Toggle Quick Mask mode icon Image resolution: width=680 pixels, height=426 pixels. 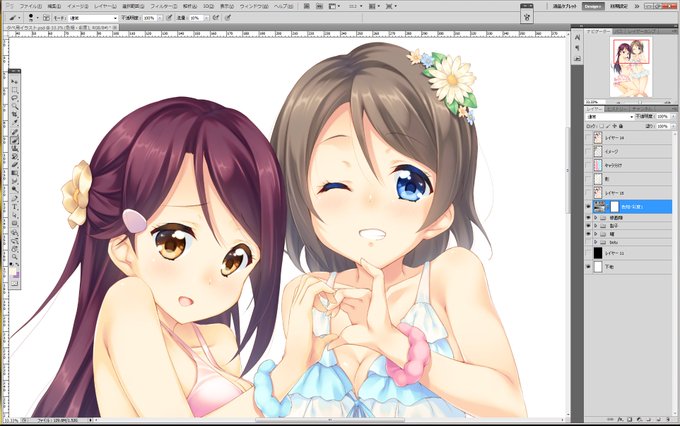pyautogui.click(x=14, y=284)
